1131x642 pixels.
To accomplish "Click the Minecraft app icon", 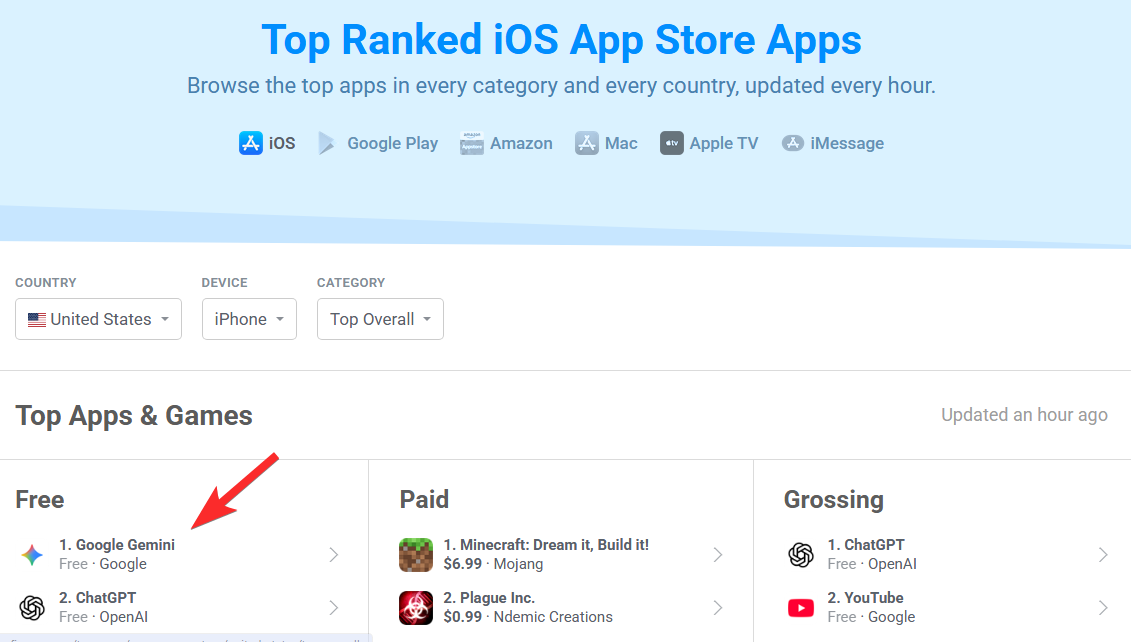I will (x=416, y=555).
